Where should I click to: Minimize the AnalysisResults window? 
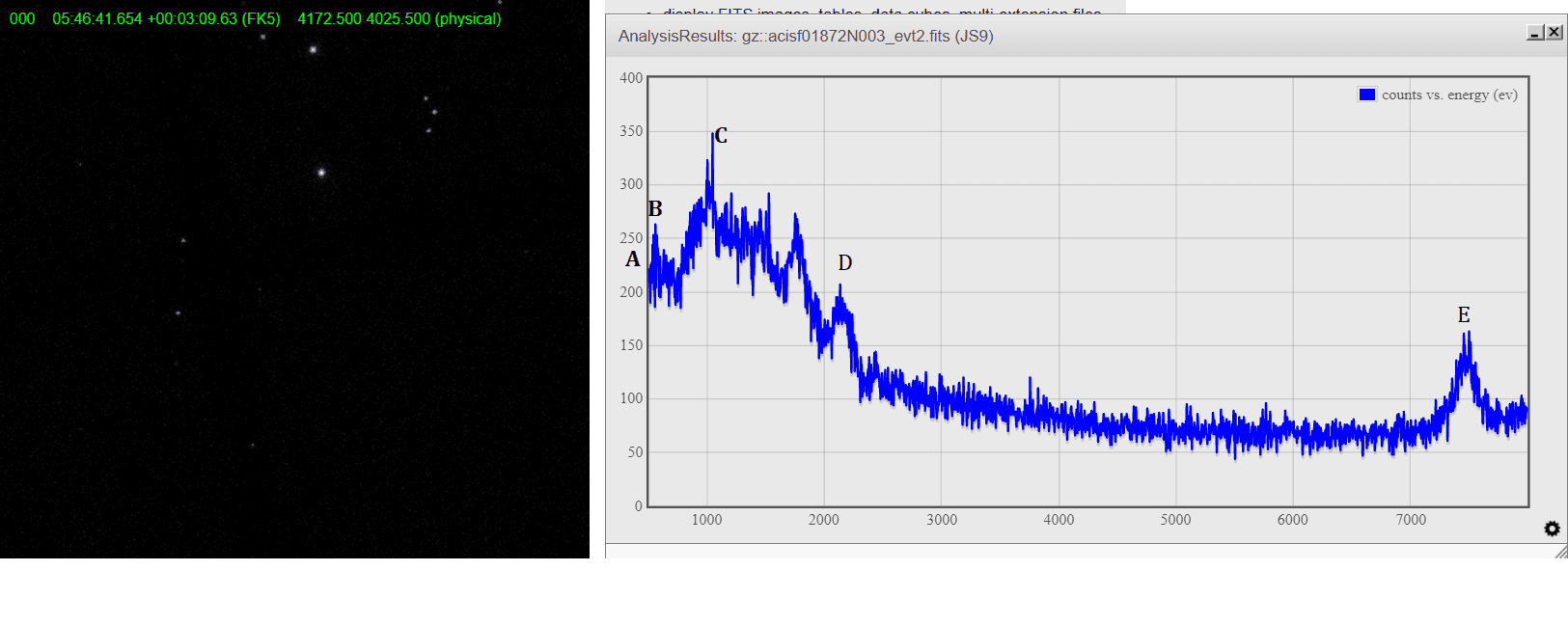tap(1535, 33)
